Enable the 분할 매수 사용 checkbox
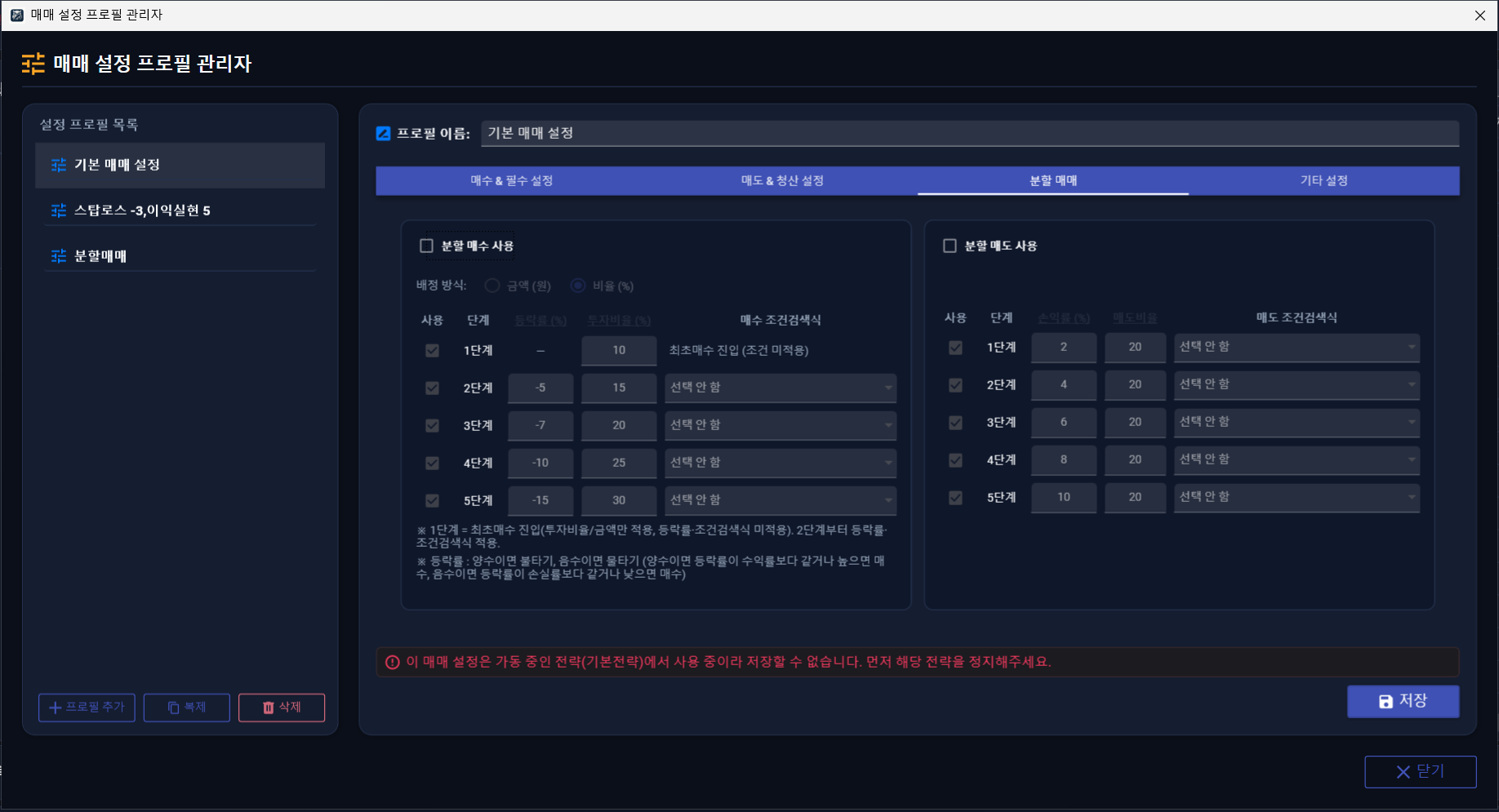Screen dimensions: 1499x812 pyautogui.click(x=426, y=246)
